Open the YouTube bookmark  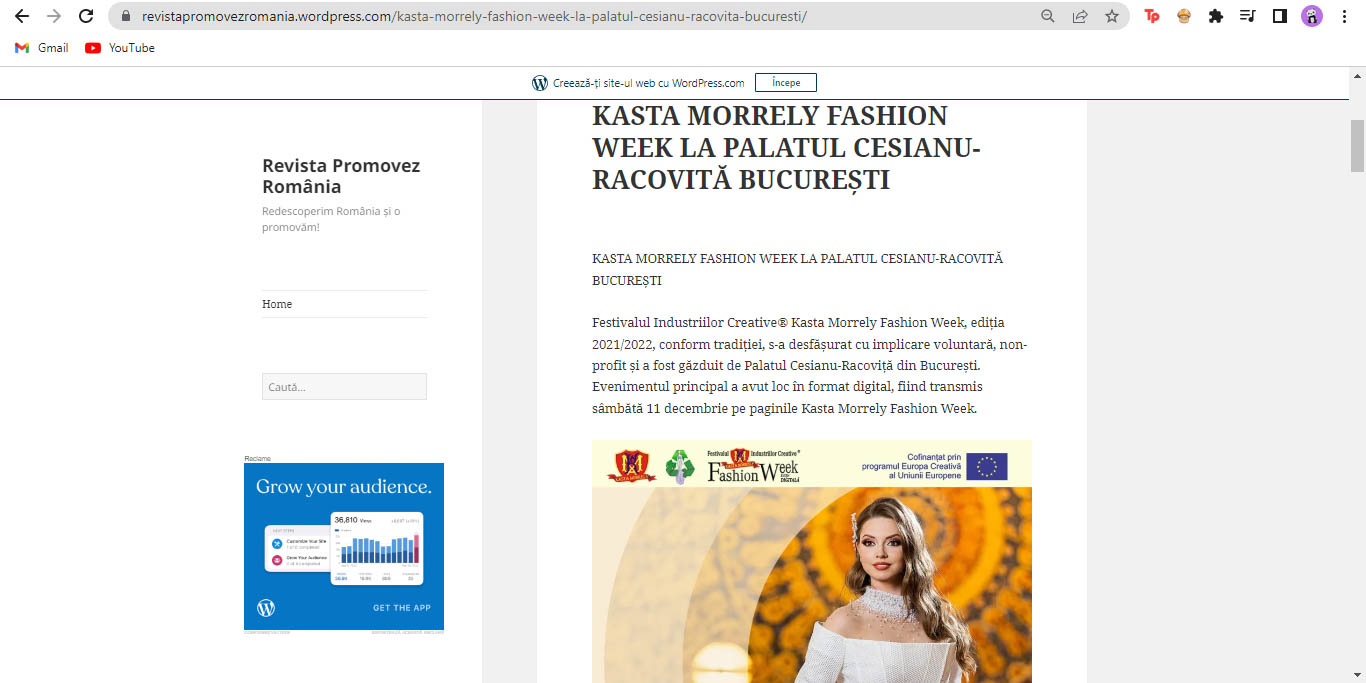(x=120, y=48)
